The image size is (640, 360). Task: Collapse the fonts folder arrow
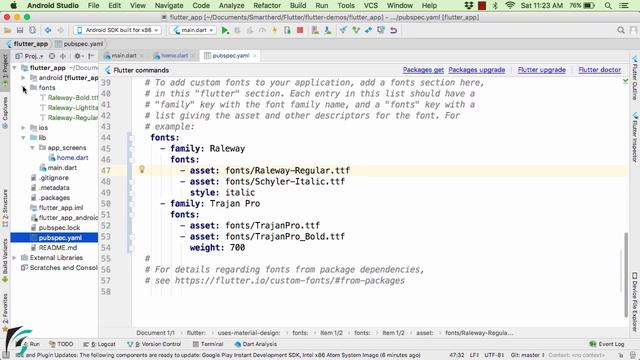[x=23, y=88]
